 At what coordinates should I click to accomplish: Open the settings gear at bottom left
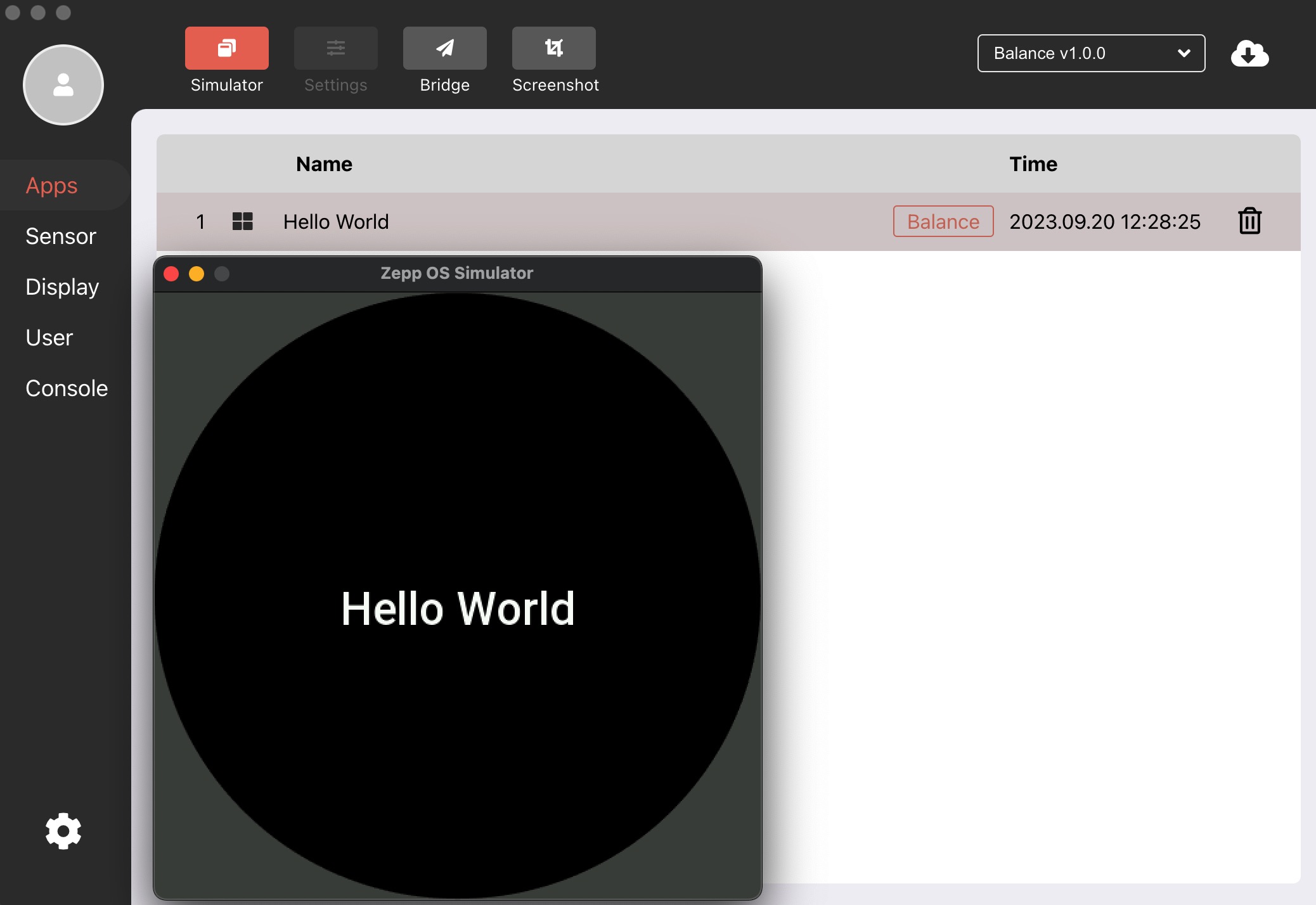pyautogui.click(x=63, y=831)
